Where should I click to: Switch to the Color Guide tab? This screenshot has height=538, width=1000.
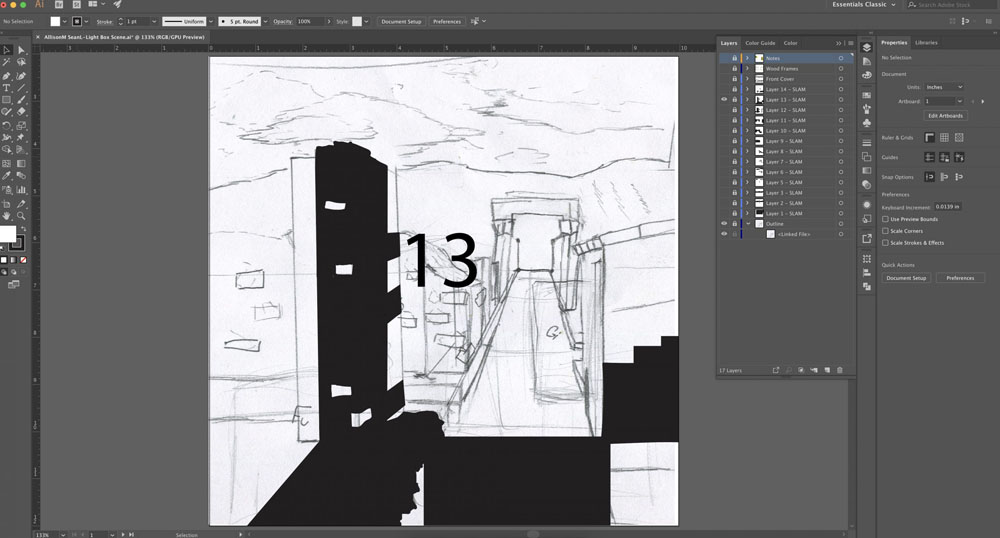(x=760, y=43)
